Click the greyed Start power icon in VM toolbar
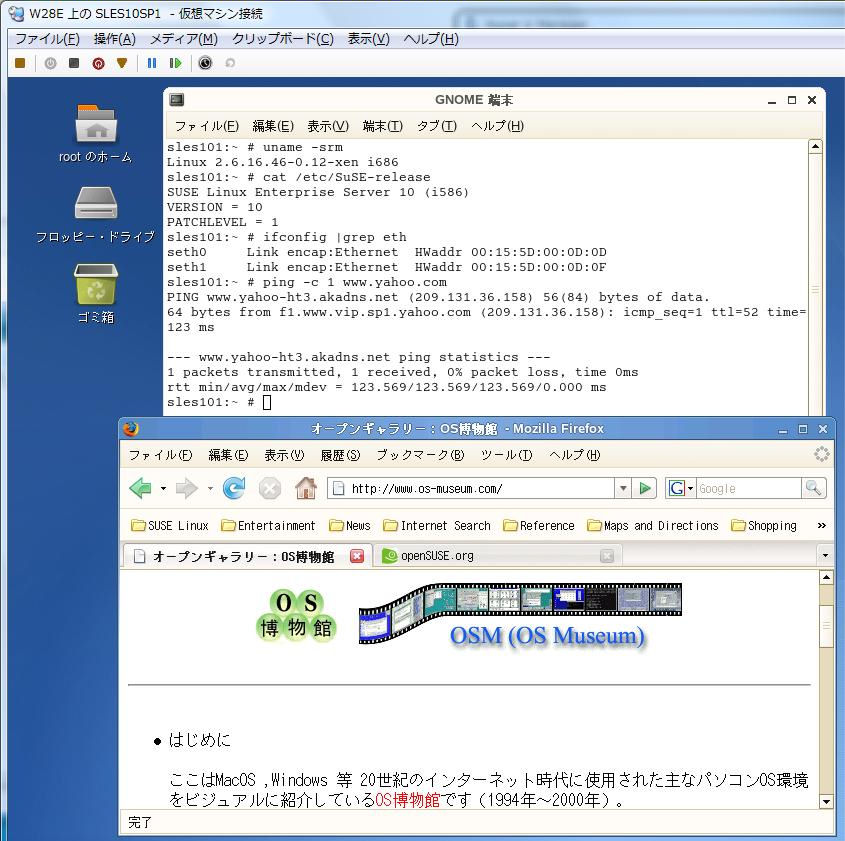Viewport: 845px width, 841px height. (x=50, y=63)
